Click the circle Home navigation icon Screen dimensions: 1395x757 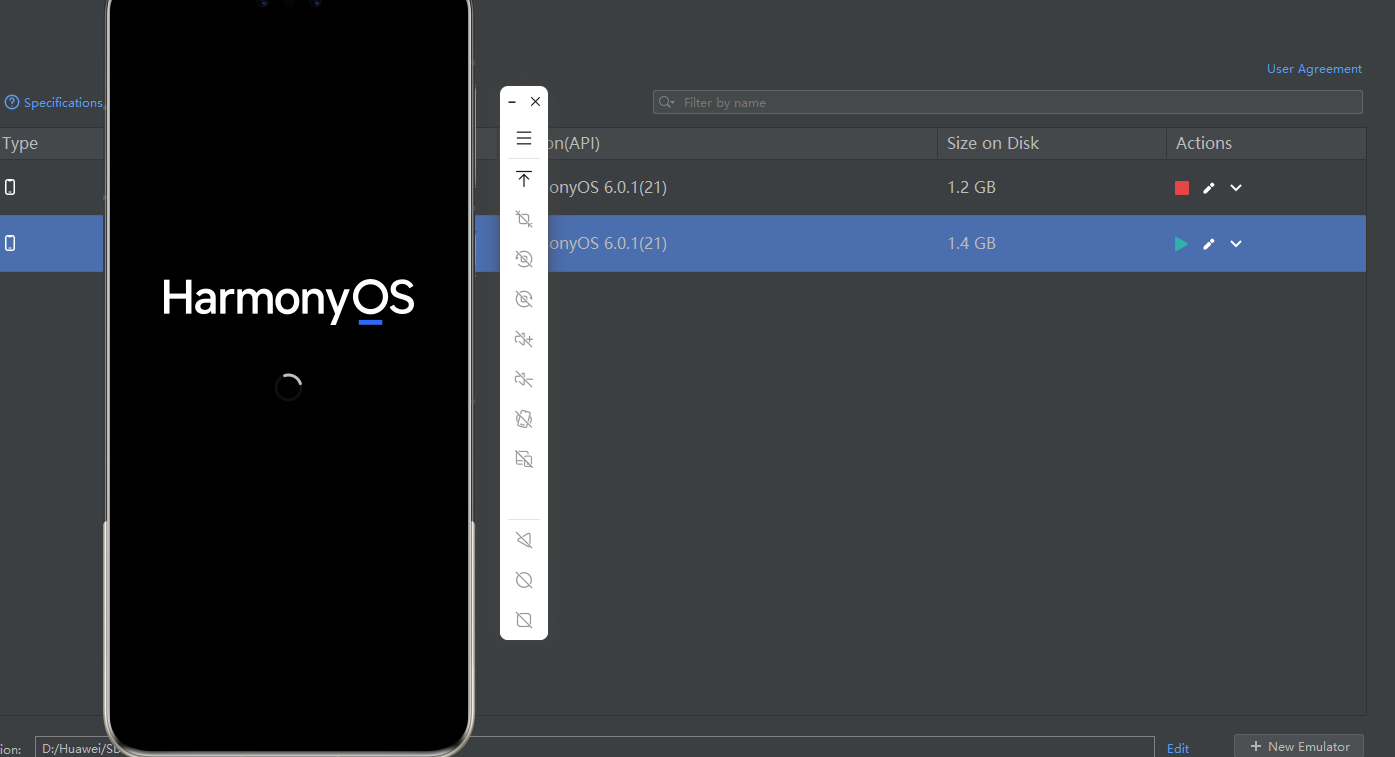(x=524, y=580)
